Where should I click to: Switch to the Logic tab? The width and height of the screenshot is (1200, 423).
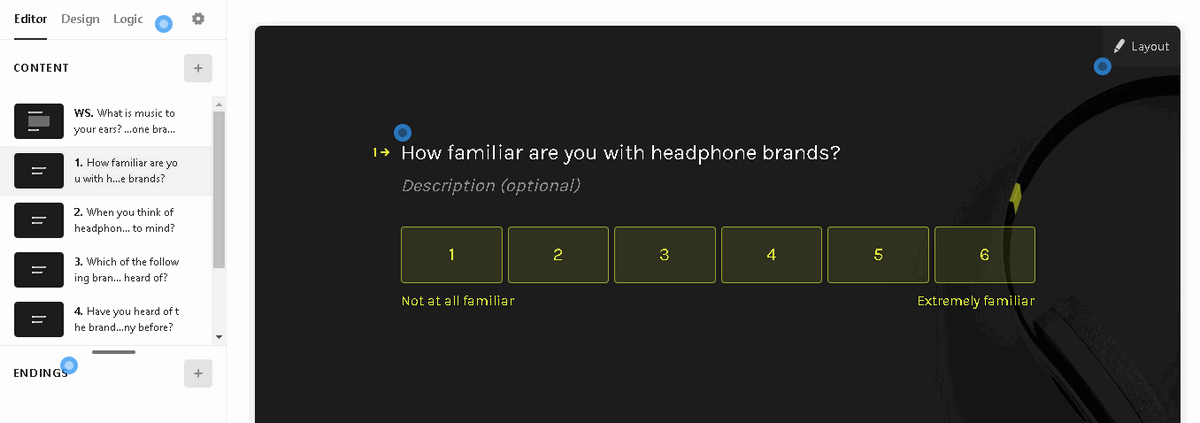(x=128, y=19)
